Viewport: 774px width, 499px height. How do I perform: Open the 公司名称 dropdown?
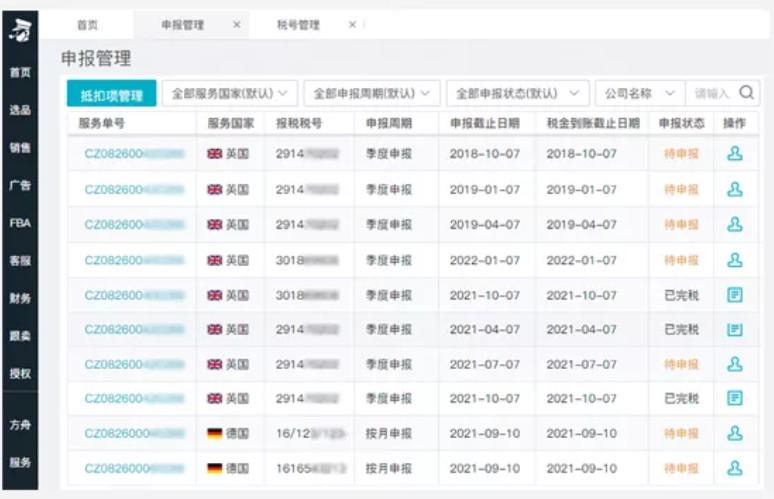[x=640, y=93]
